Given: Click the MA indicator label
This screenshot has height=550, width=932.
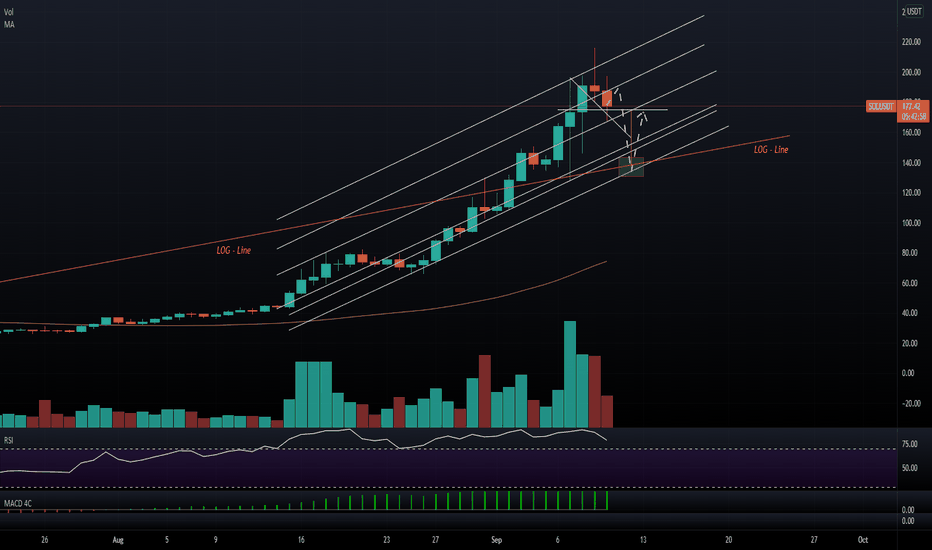Looking at the screenshot, I should (9, 24).
